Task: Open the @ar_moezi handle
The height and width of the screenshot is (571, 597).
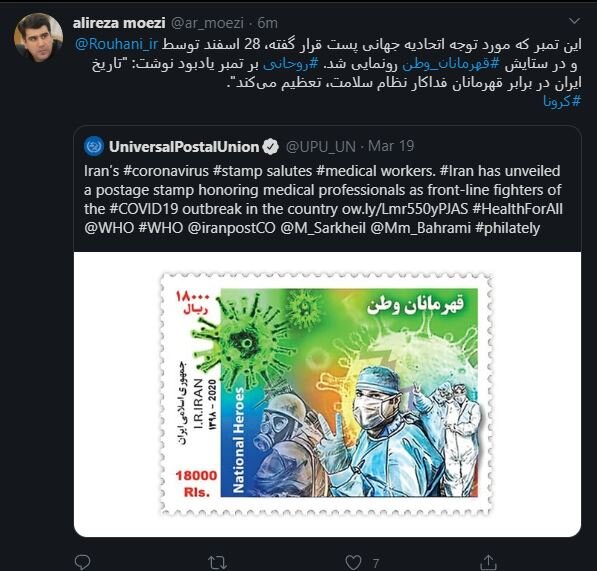Action: [x=208, y=23]
